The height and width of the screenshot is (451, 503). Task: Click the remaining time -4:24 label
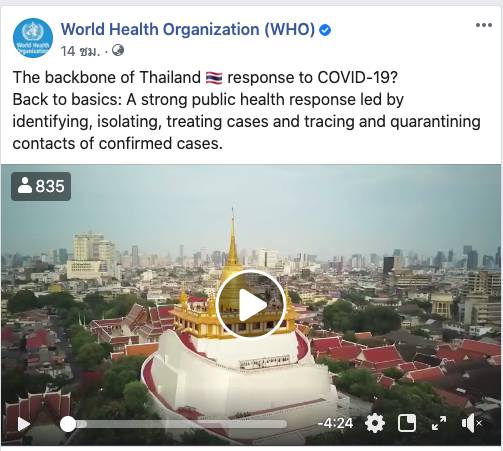pyautogui.click(x=335, y=423)
